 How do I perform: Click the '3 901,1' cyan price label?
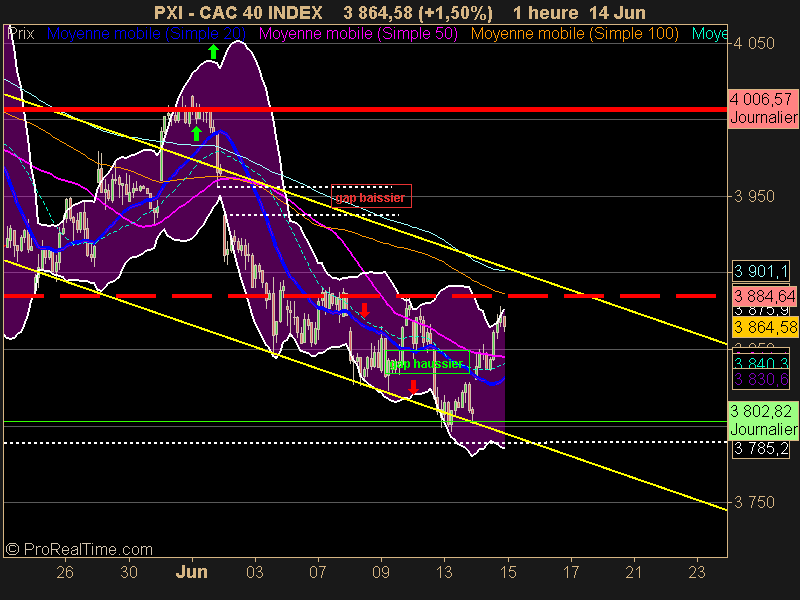tap(761, 271)
